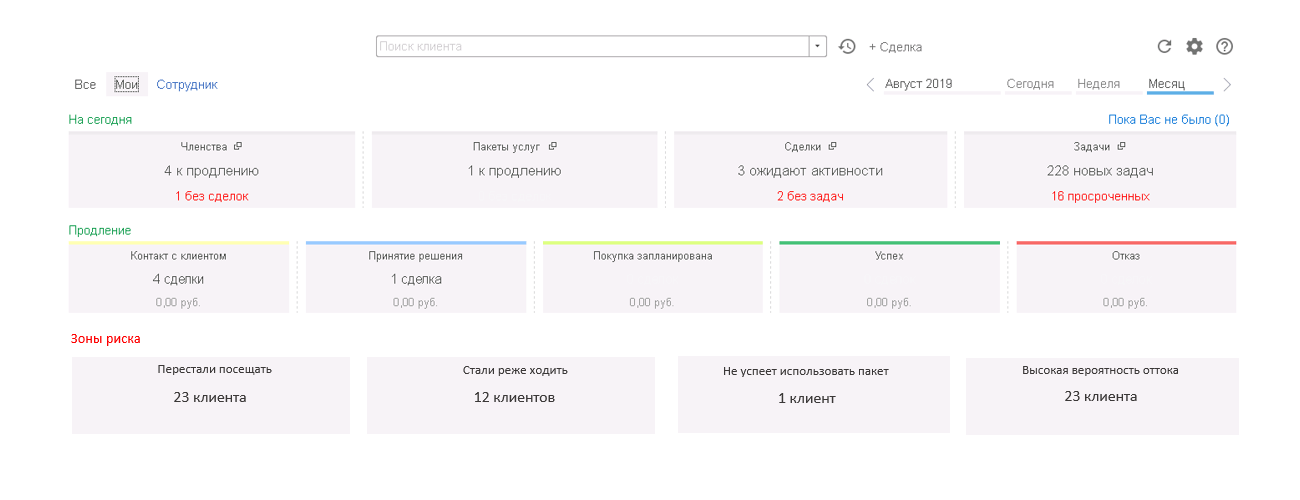
Task: Open Членства in new window icon
Action: pos(238,146)
